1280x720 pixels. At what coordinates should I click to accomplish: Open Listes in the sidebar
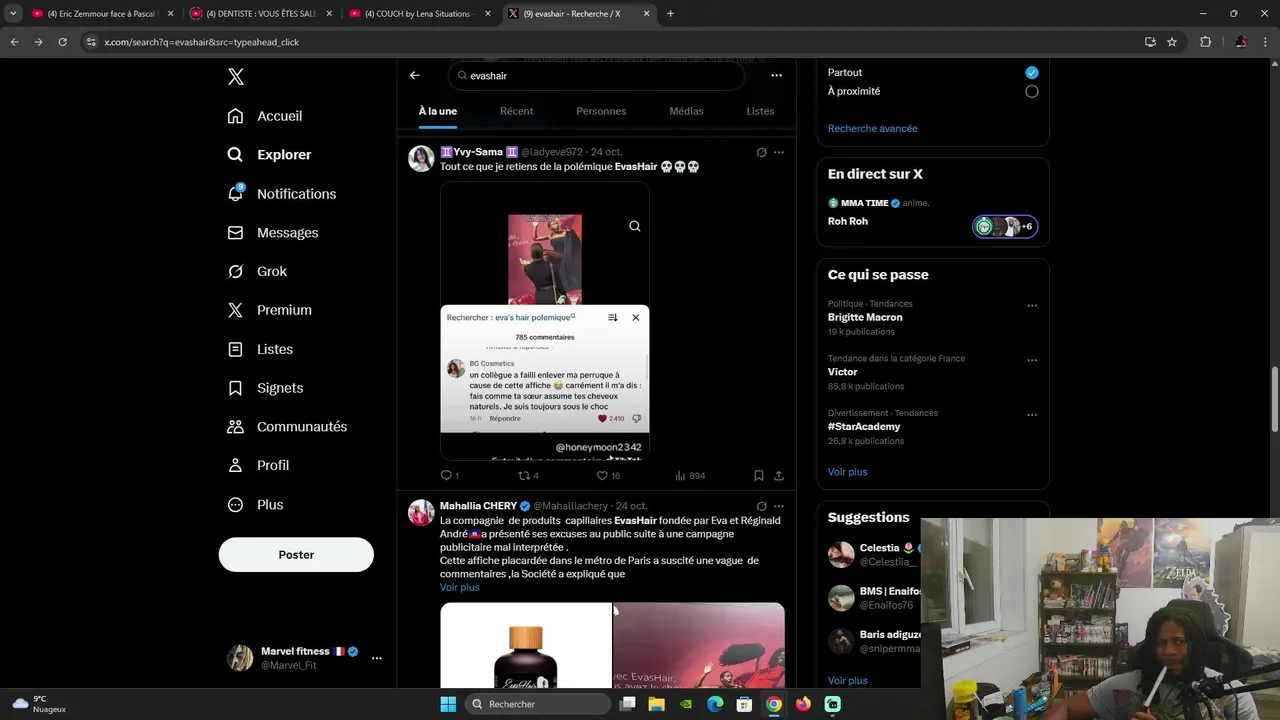click(260, 349)
